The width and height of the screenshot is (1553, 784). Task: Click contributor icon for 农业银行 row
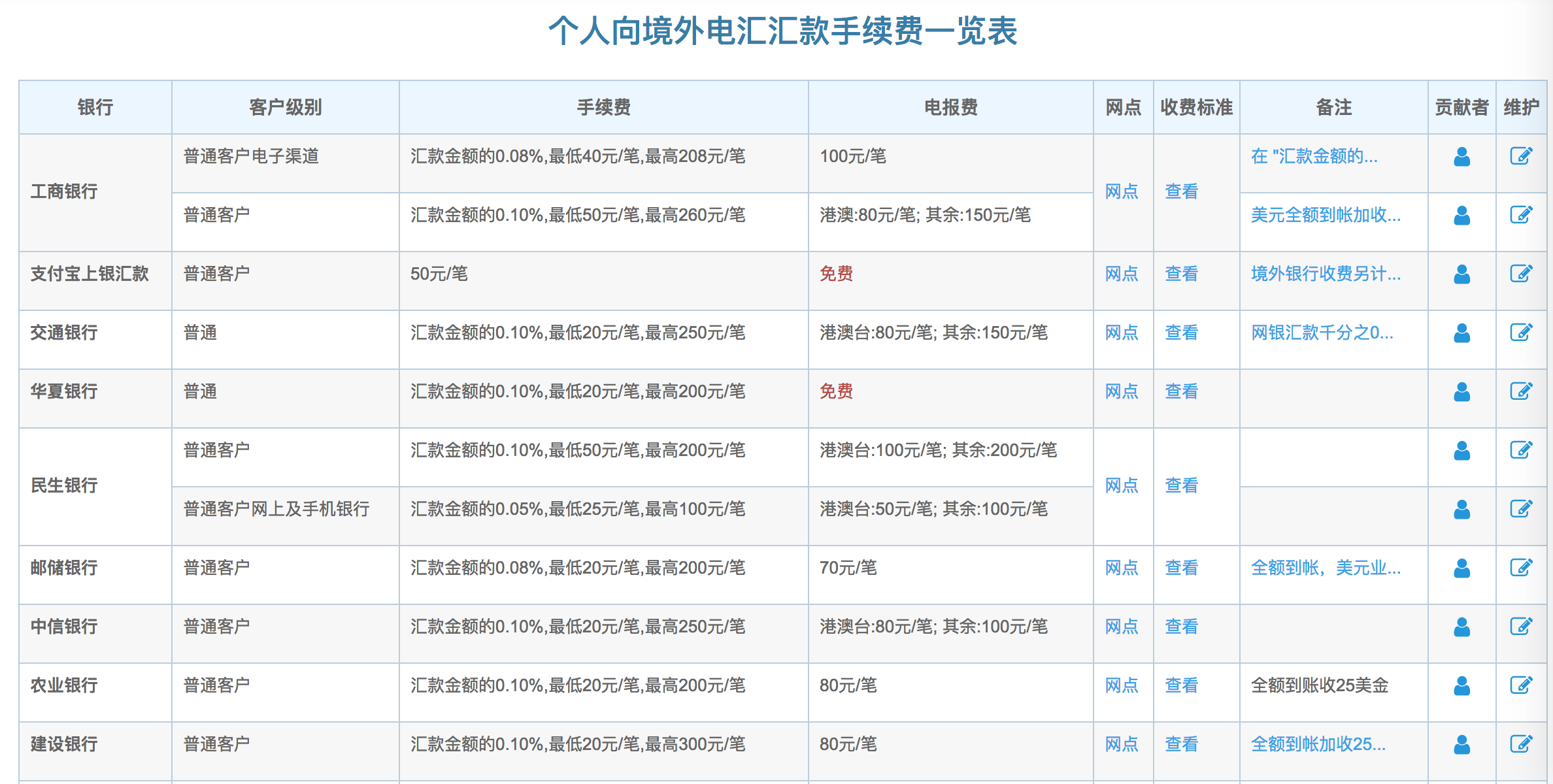1461,686
